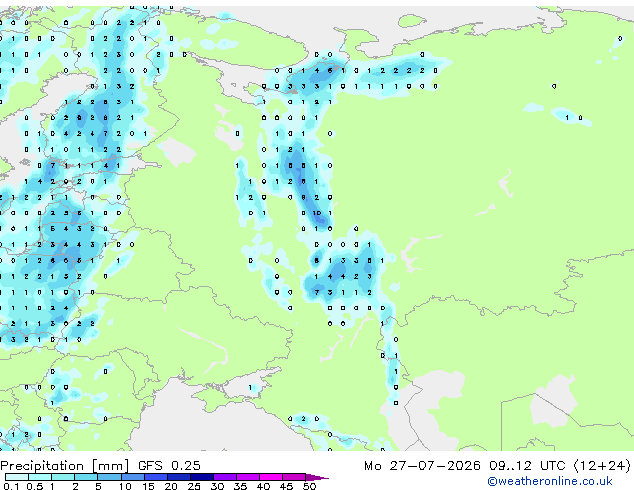634x490 pixels.
Task: Click the purple 30–35 mm legend swatch
Action: [225, 477]
